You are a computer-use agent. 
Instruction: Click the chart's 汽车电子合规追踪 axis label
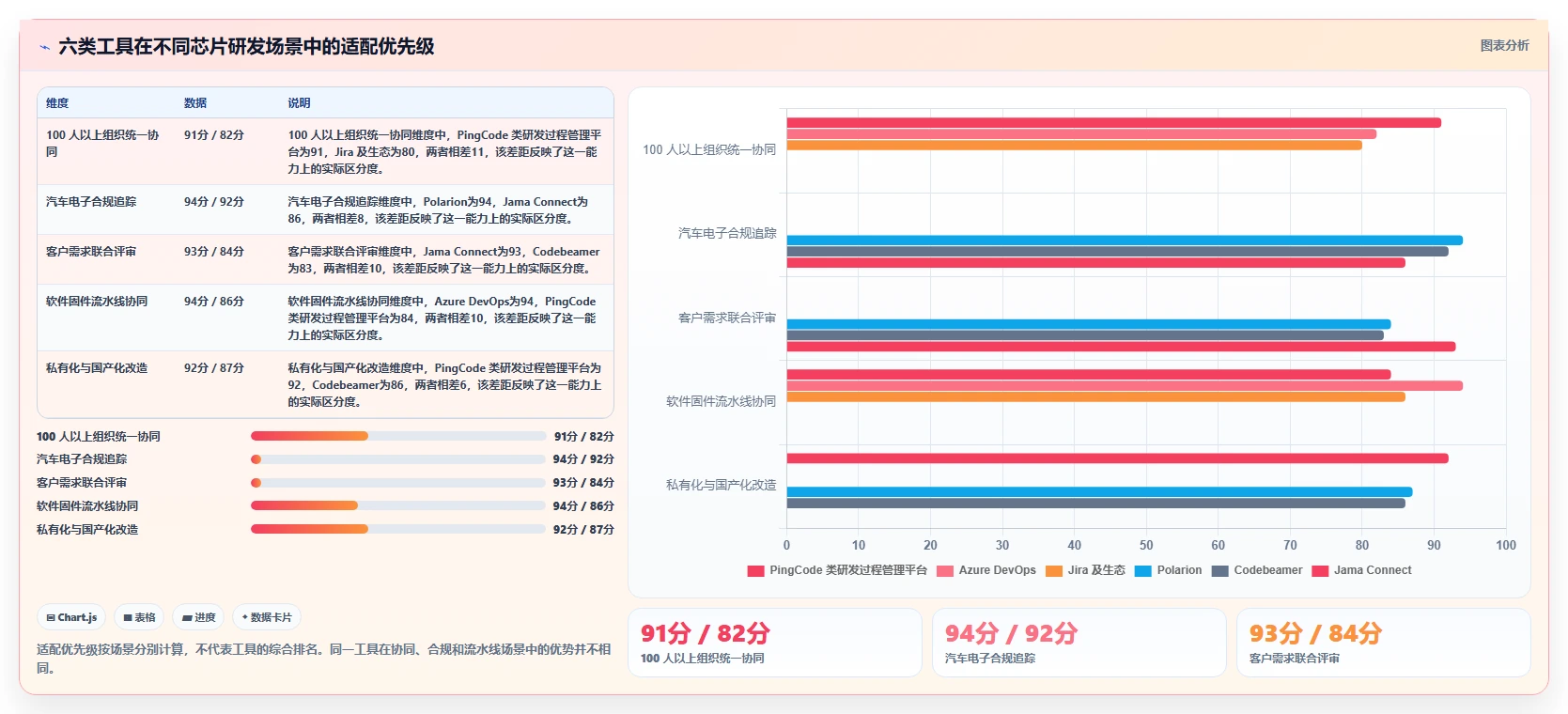[x=727, y=234]
